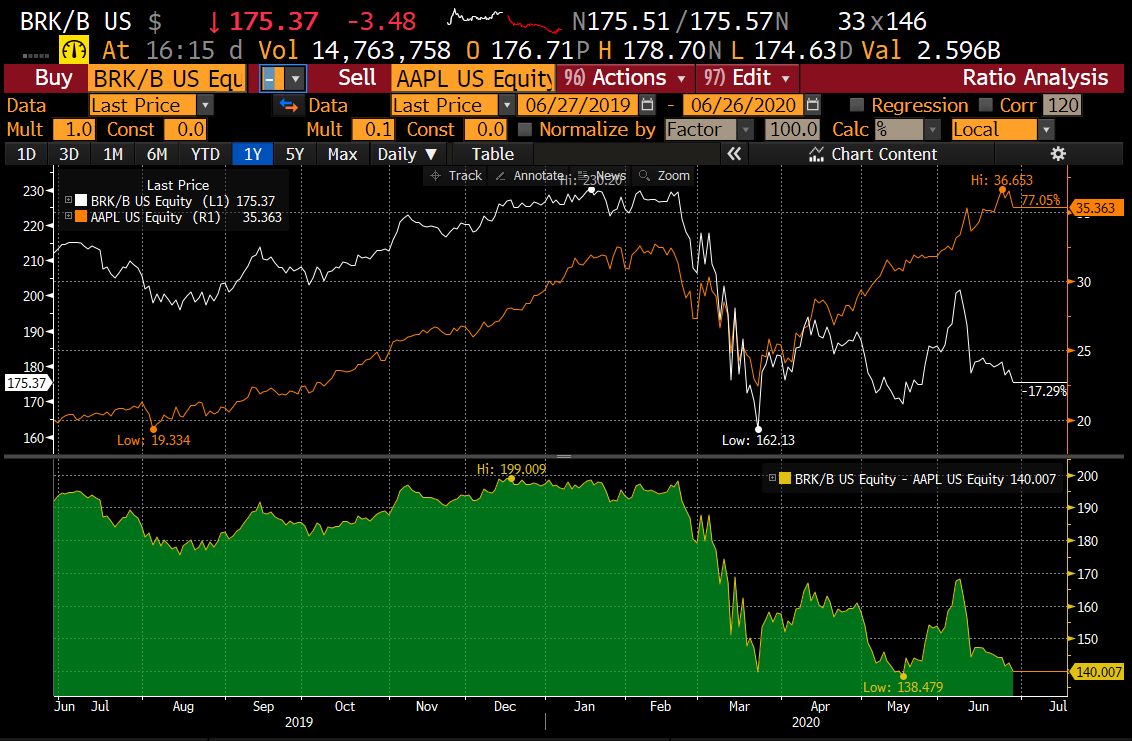1132x741 pixels.
Task: Click yellow spread legend color swatch
Action: pyautogui.click(x=784, y=478)
